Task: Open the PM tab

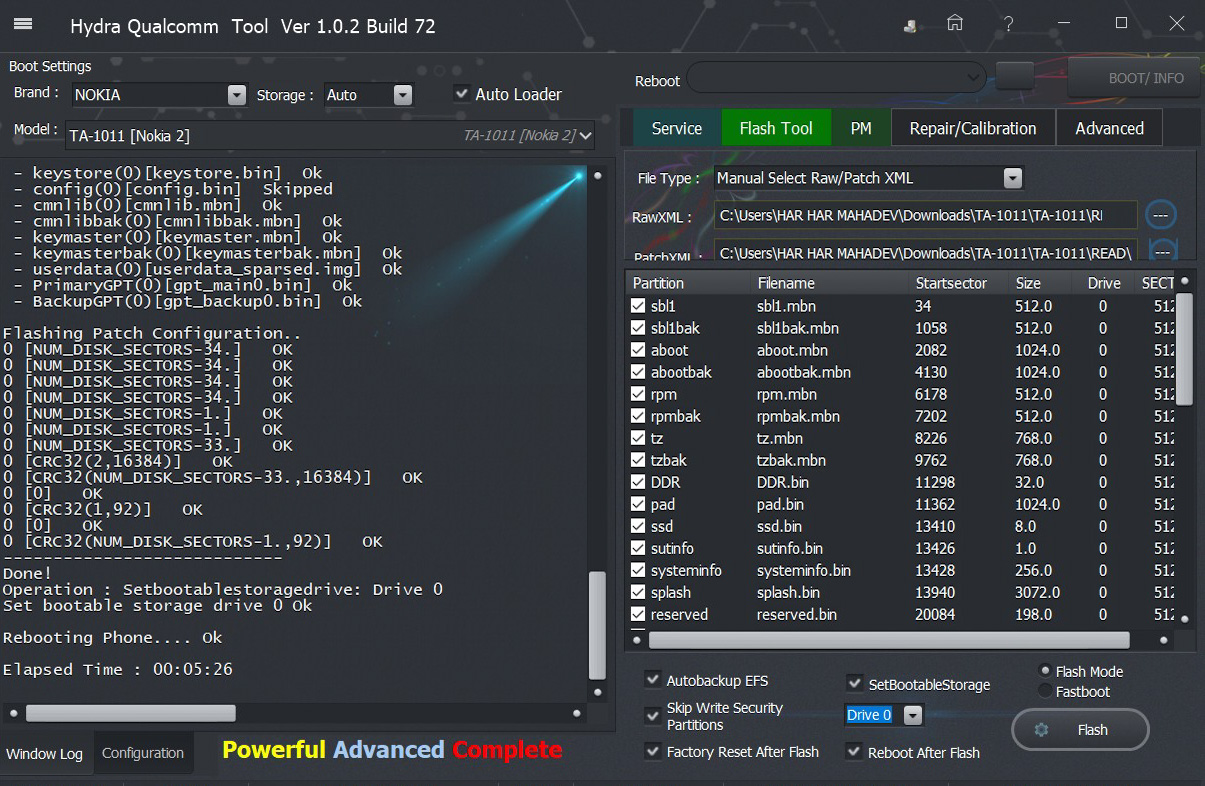Action: [862, 128]
